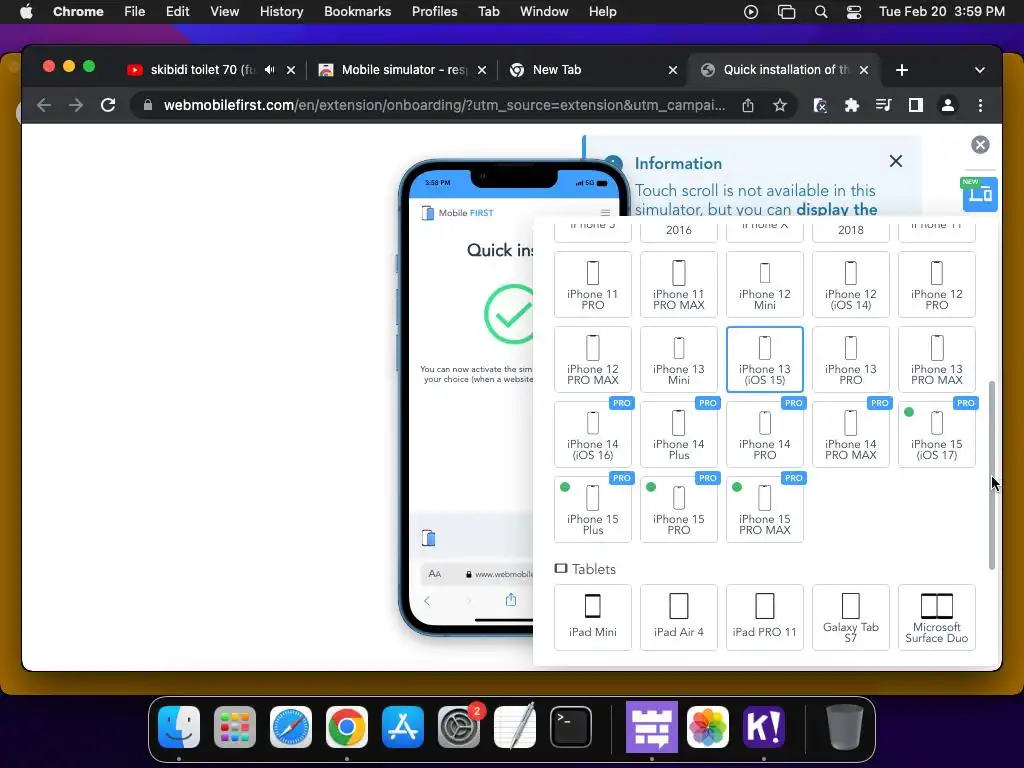The height and width of the screenshot is (768, 1024).
Task: Pick the iPhone 12 PRO device
Action: 936,285
